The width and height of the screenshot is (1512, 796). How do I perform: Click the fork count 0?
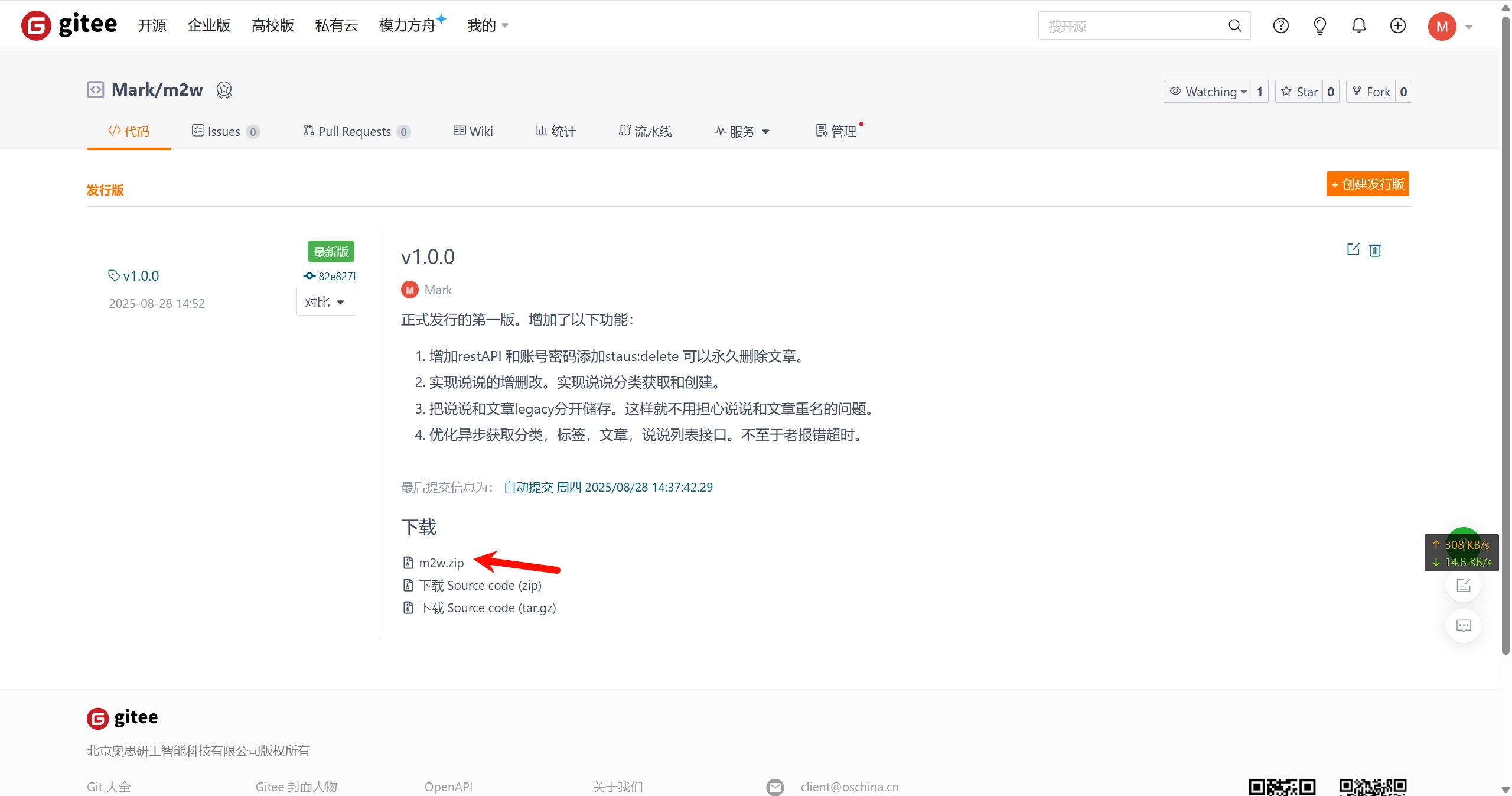[x=1403, y=92]
